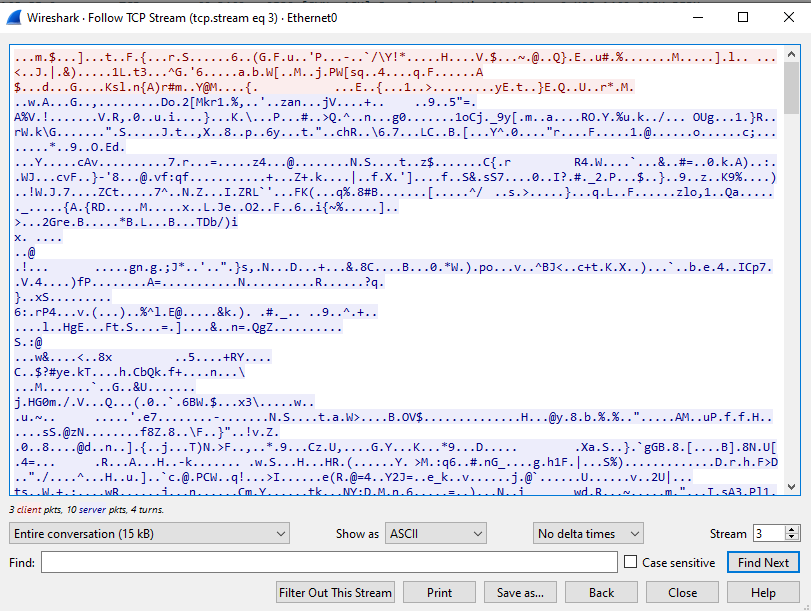Open Help for the stream dialog
This screenshot has height=611, width=811.
763,592
